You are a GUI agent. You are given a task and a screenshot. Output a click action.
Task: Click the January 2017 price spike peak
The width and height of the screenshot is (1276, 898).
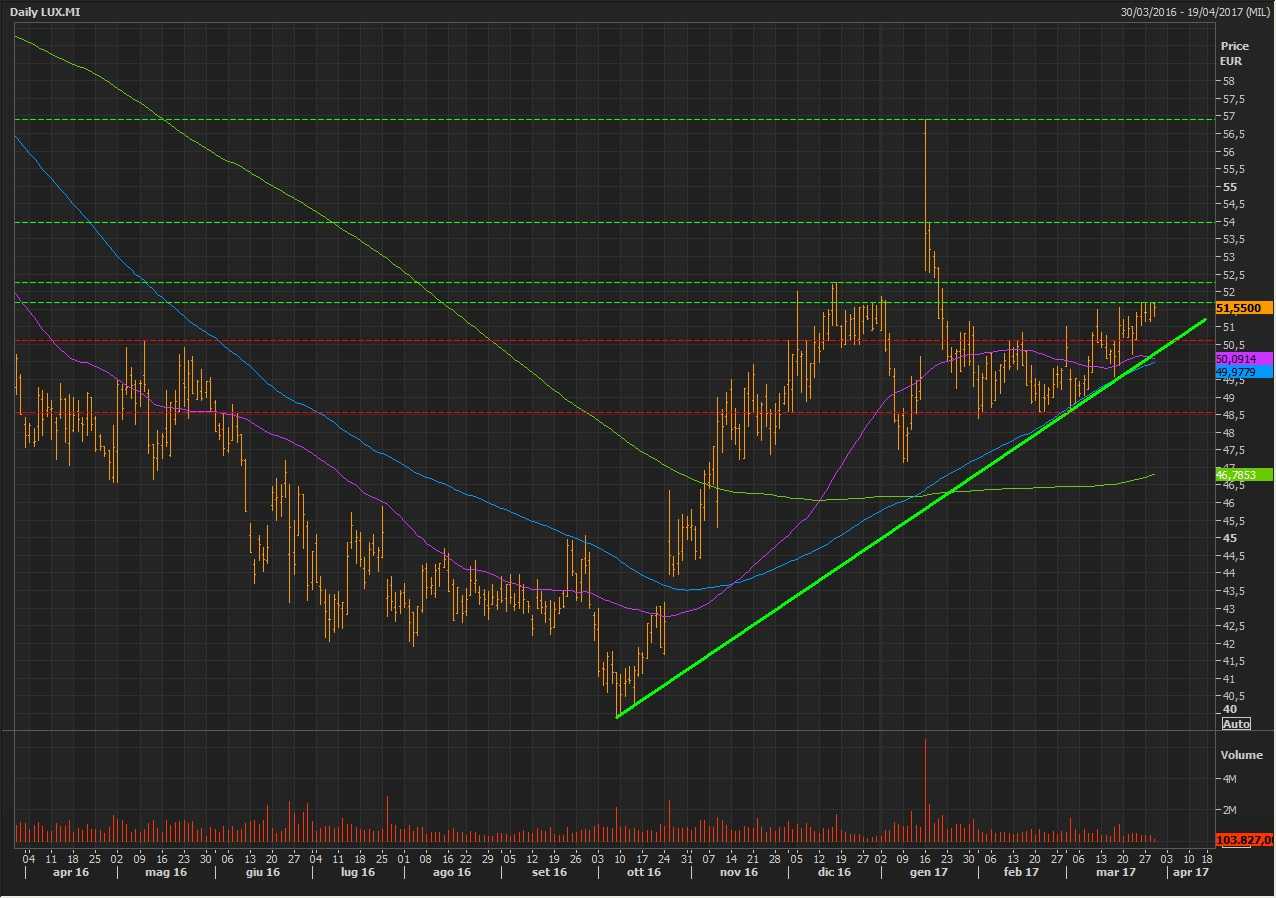pos(925,121)
